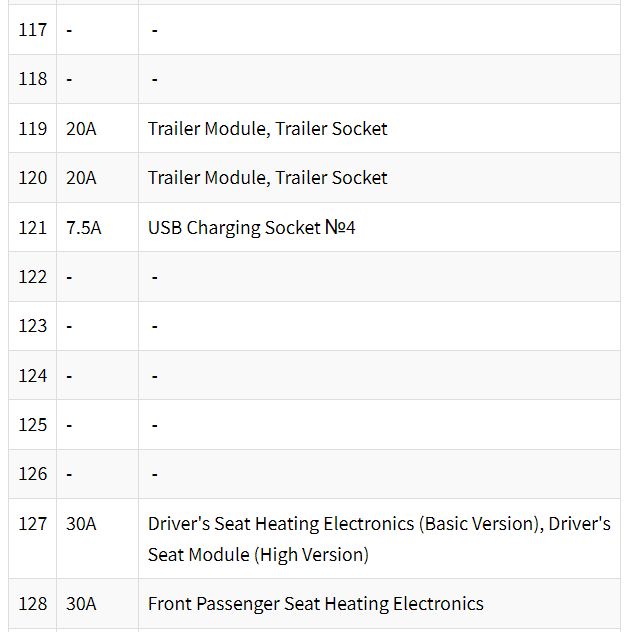Click fuse number 128 cell
Viewport: 627px width, 632px height.
coord(33,604)
